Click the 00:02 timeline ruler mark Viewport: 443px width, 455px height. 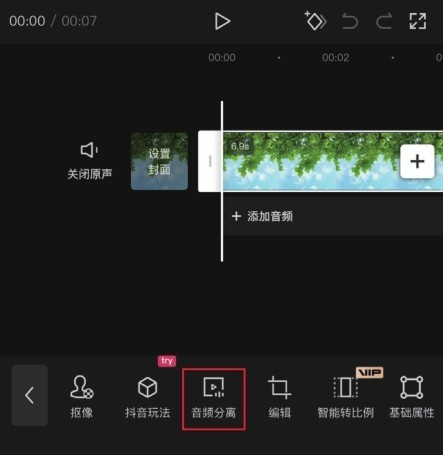(x=336, y=58)
